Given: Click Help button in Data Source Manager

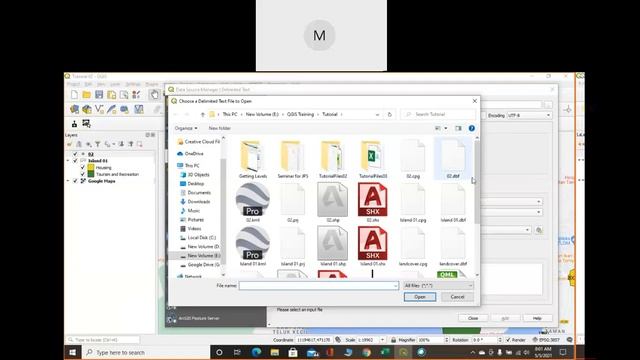Looking at the screenshot, I should (537, 318).
